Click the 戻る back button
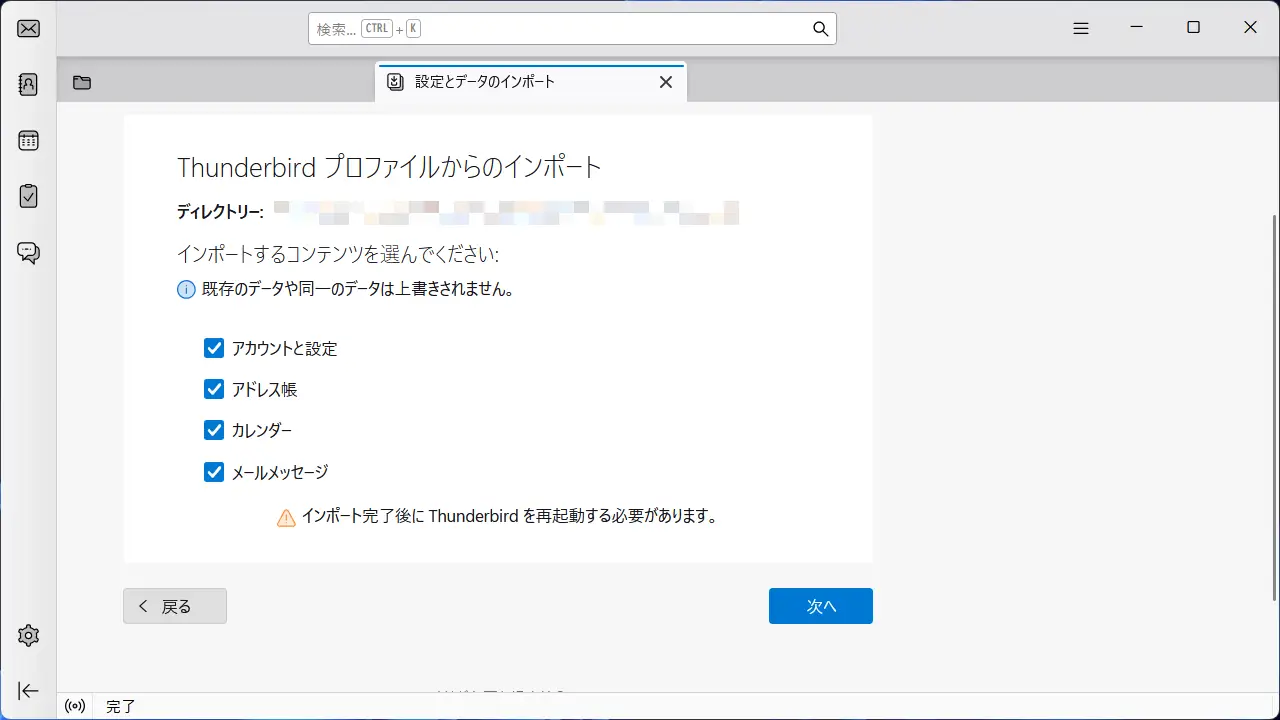 (x=175, y=606)
